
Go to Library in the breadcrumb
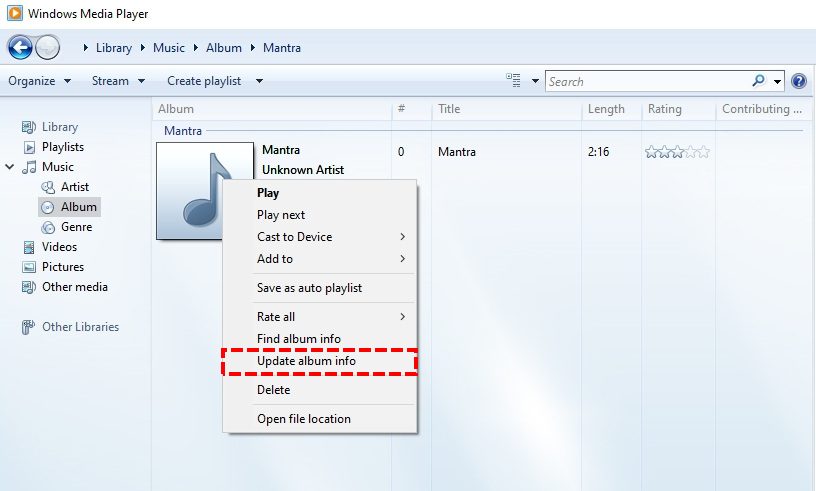(113, 48)
